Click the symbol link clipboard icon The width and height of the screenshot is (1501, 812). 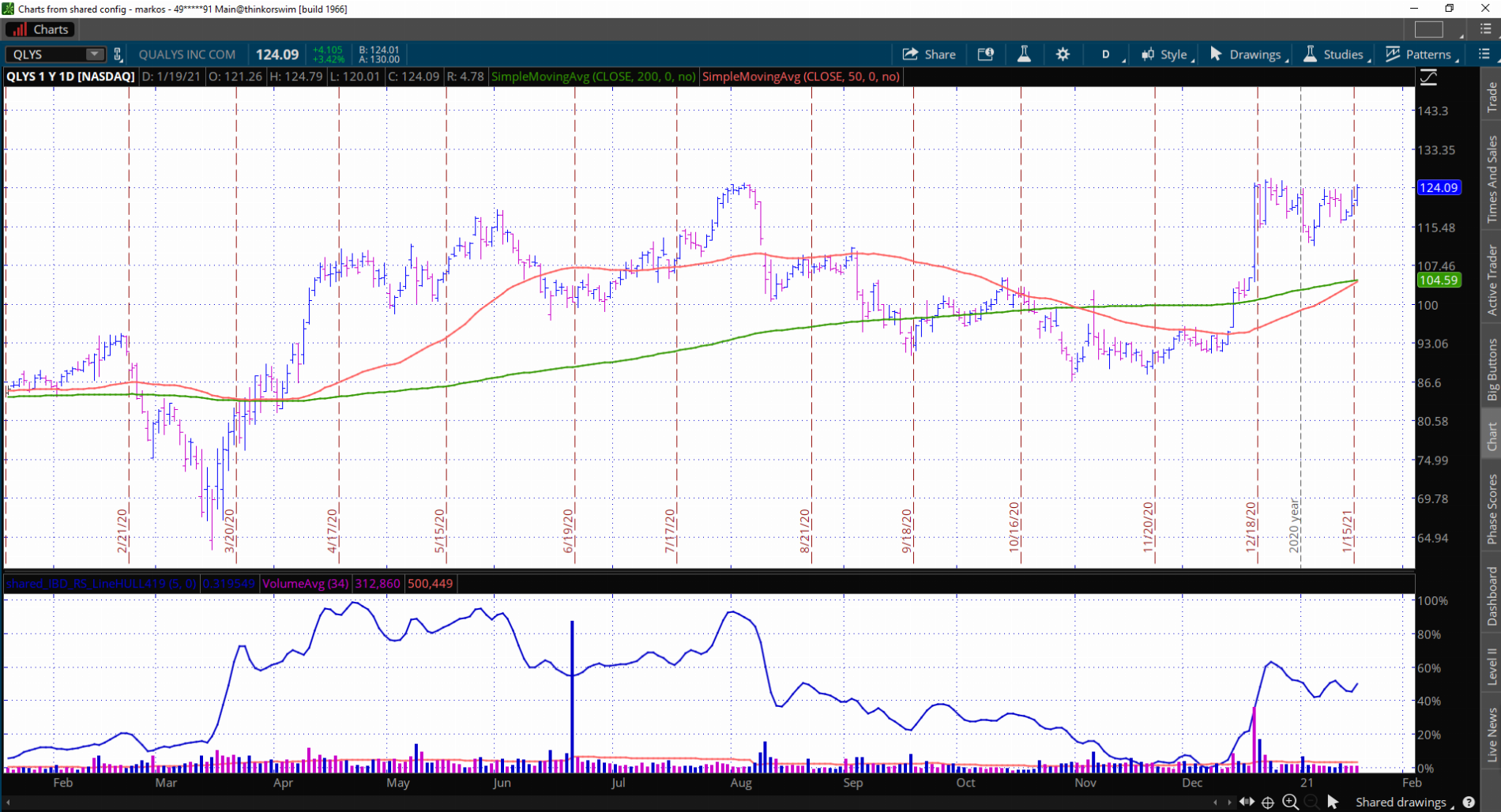pyautogui.click(x=118, y=55)
